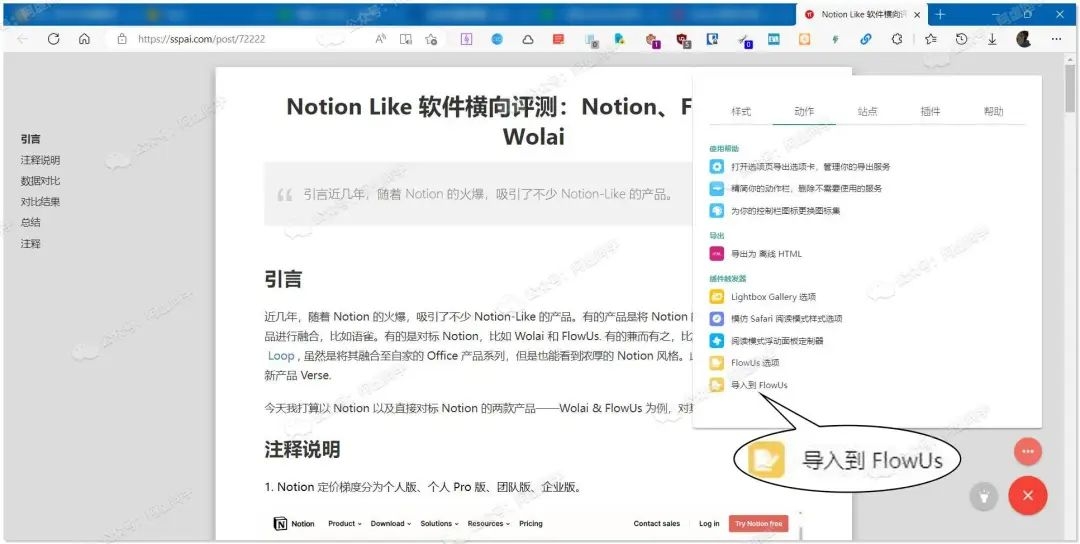
Task: Click the quoted 引言近几年 summary block
Action: pyautogui.click(x=479, y=195)
